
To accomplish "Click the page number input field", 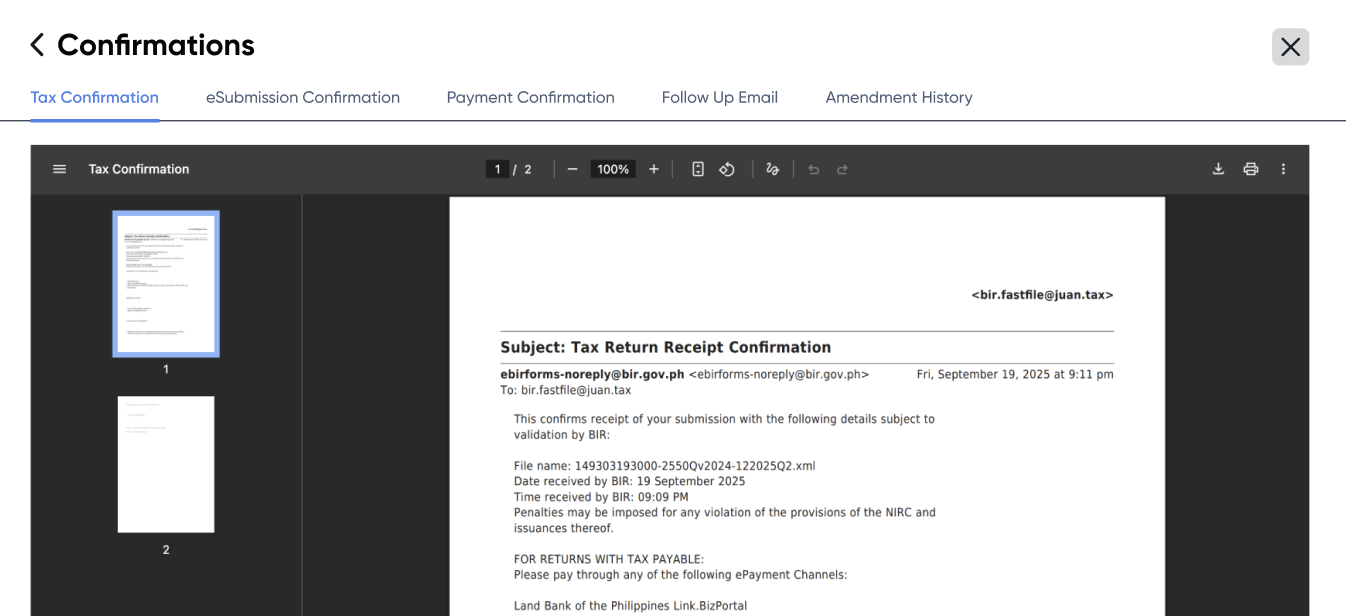I will pyautogui.click(x=498, y=170).
